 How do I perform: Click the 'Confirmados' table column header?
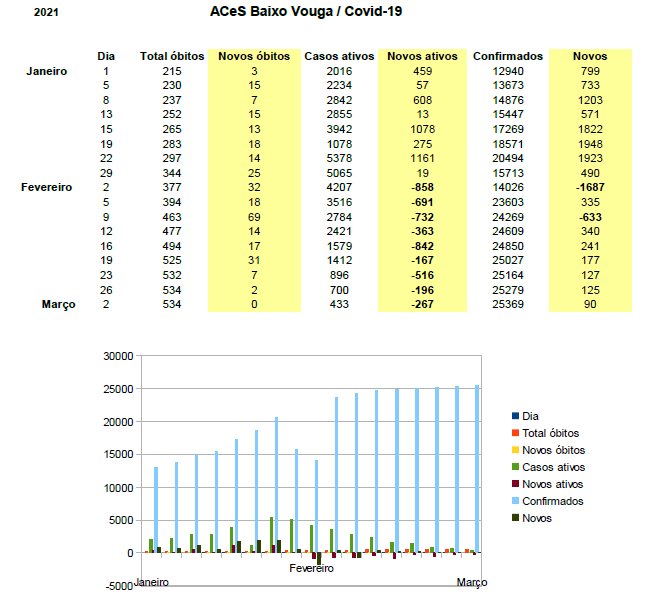tap(508, 56)
